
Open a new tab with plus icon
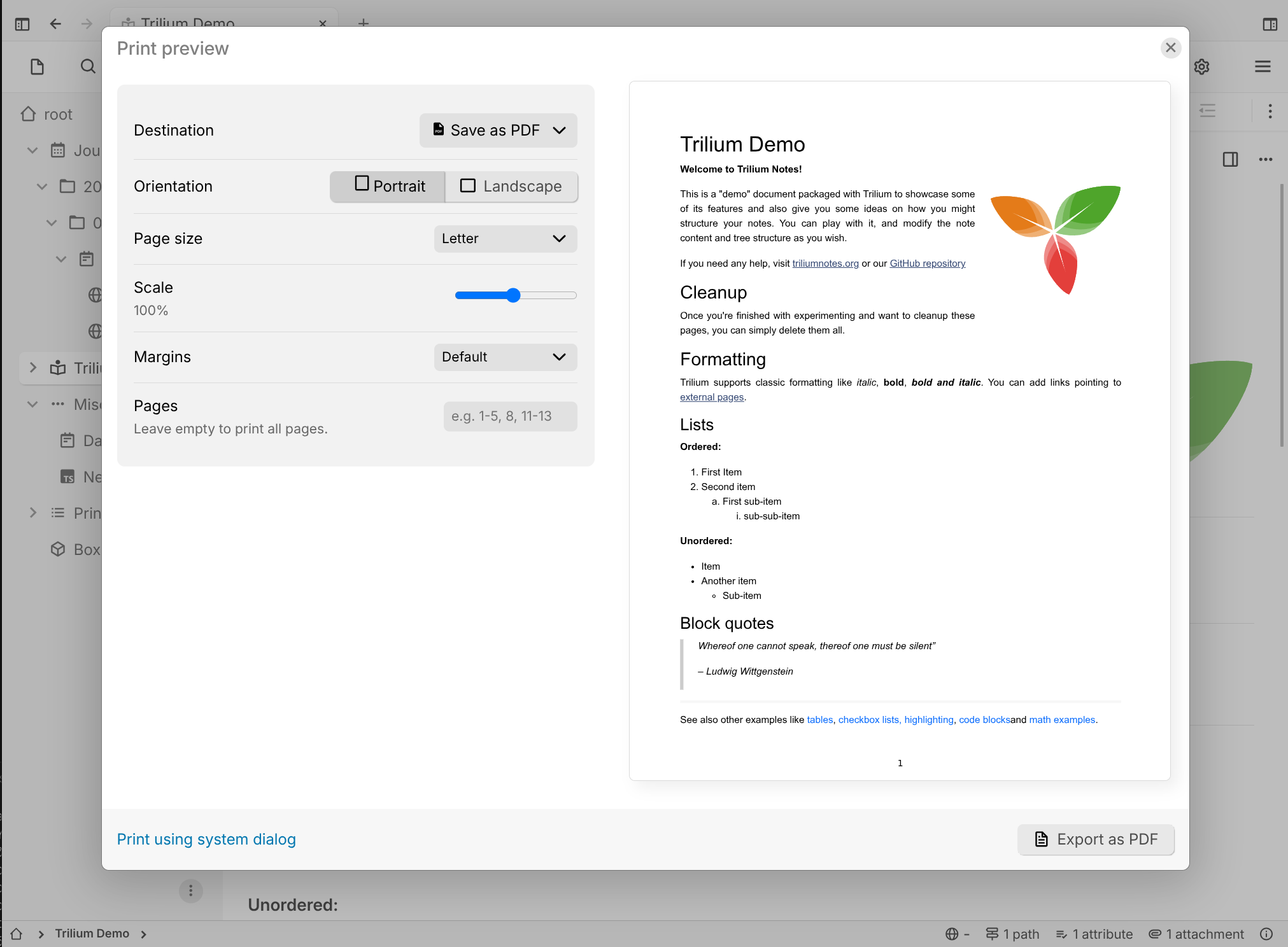(x=364, y=24)
